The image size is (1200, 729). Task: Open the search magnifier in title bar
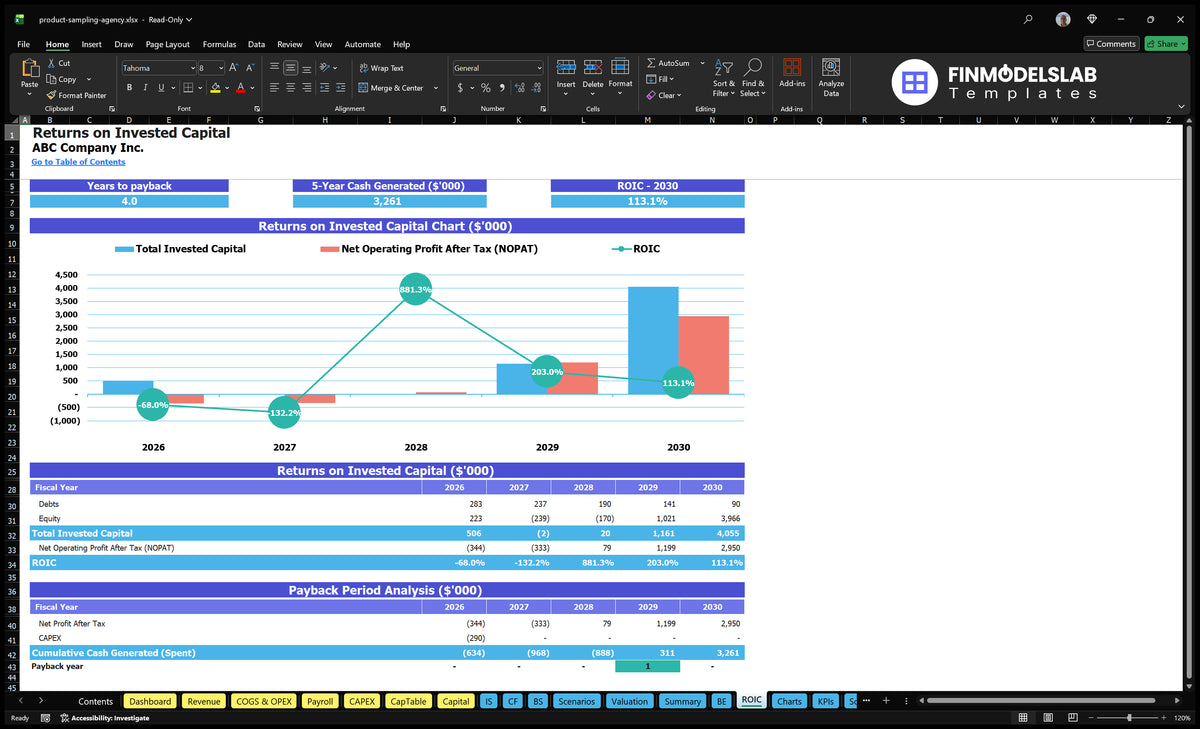[1029, 19]
